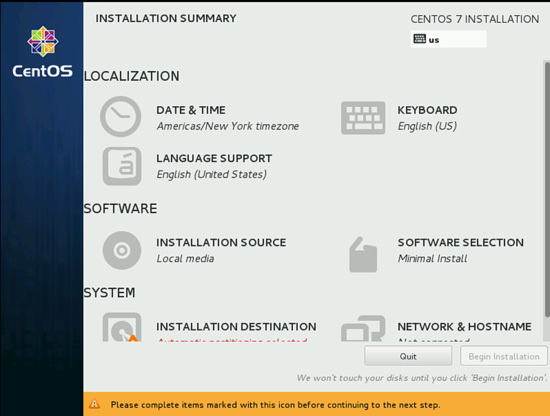Click the Installation Destination hard drive icon
Screen dimensions: 550x416
122,327
